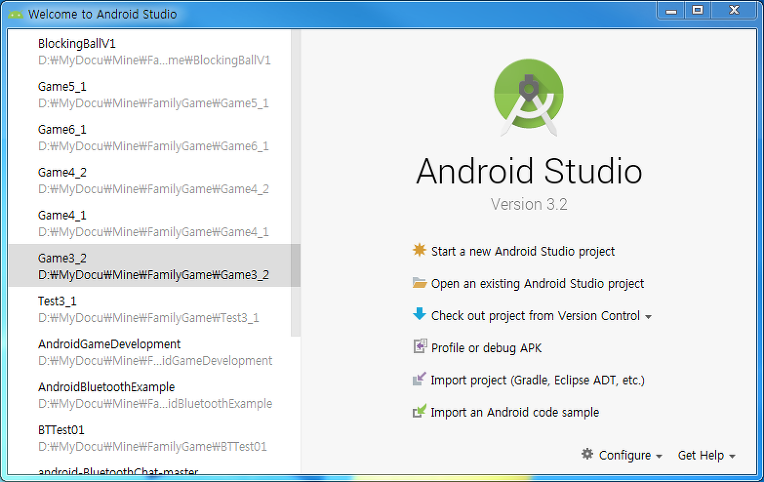
Task: Click the Import Android code sample icon
Action: coord(419,411)
